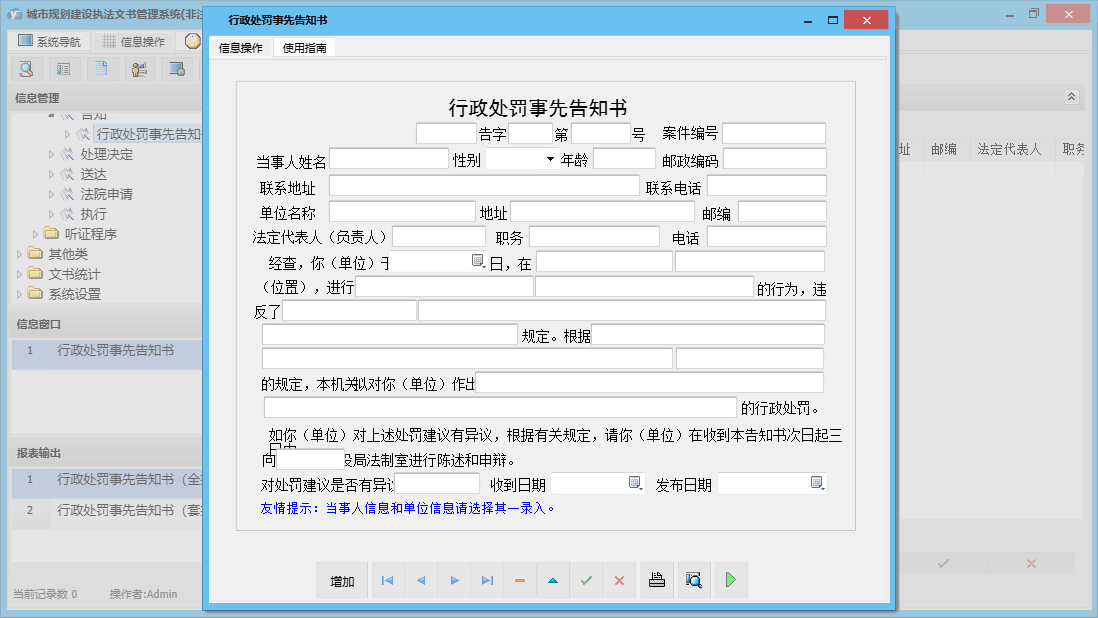Select the magnifier search tool in the toolbar
The height and width of the screenshot is (618, 1098).
[x=27, y=68]
